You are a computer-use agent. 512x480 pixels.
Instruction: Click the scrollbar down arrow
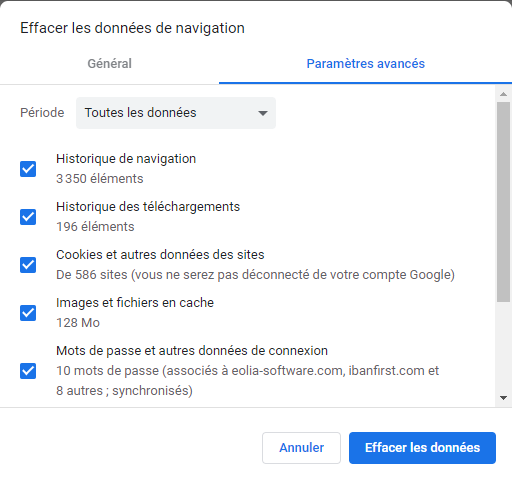tap(503, 398)
